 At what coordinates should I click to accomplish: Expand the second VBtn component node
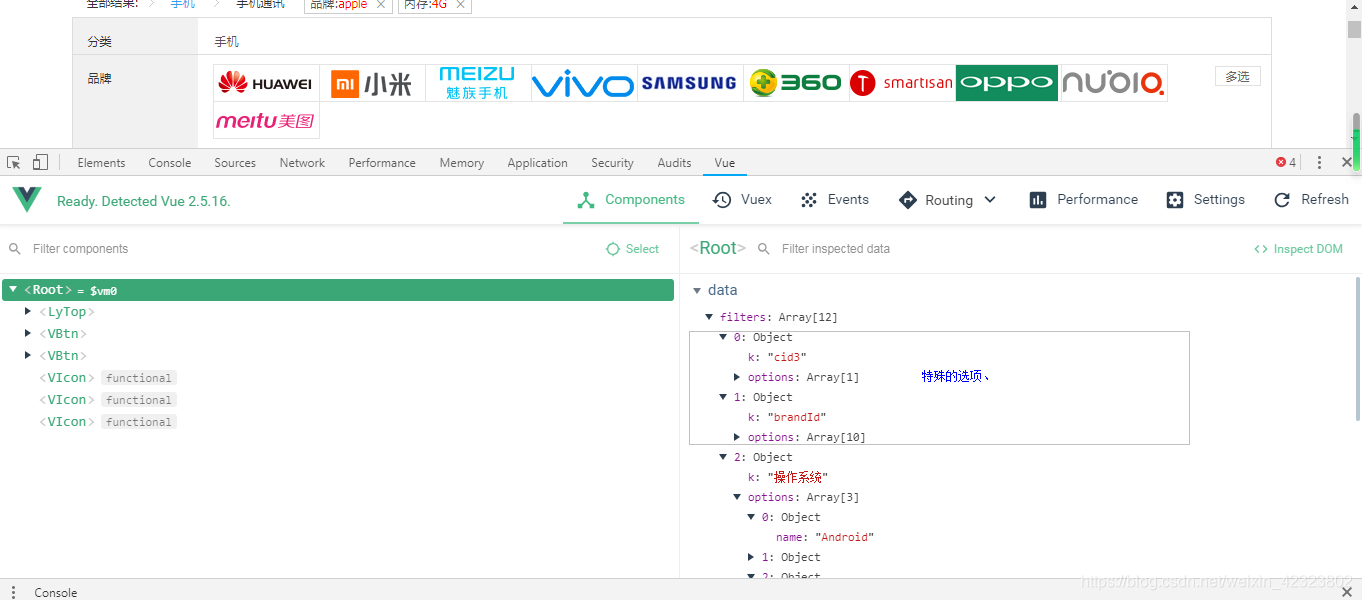28,355
